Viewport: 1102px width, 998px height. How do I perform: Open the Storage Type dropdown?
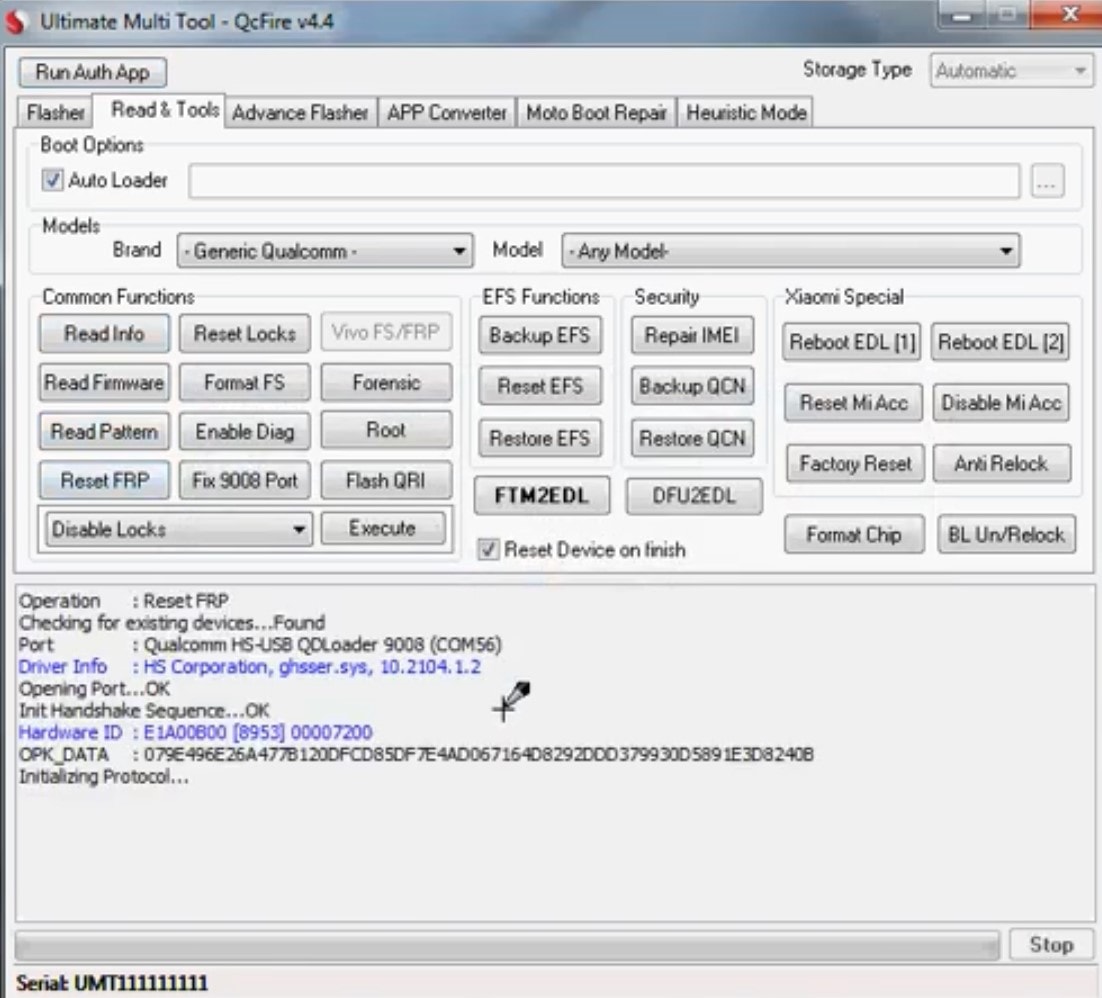click(1011, 71)
